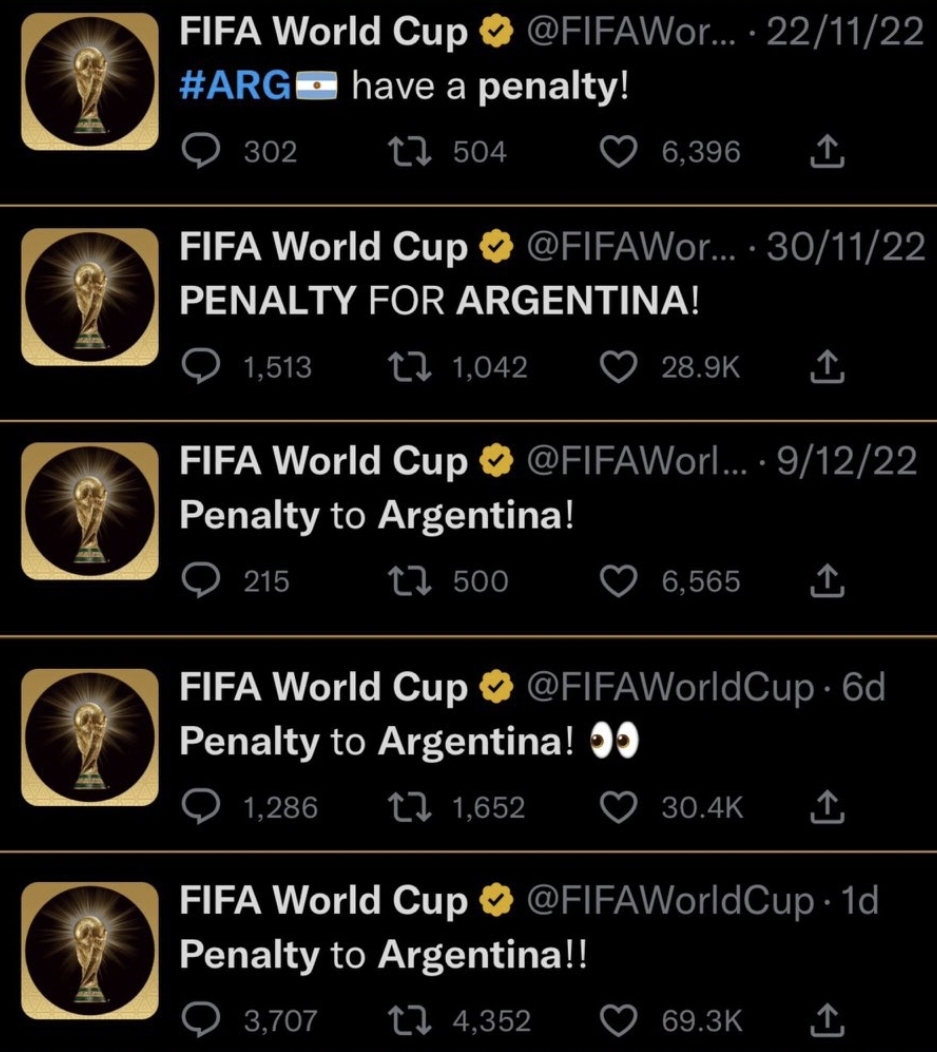Share the 22/11/22 '#ARG have a penalty!' tweet

827,152
